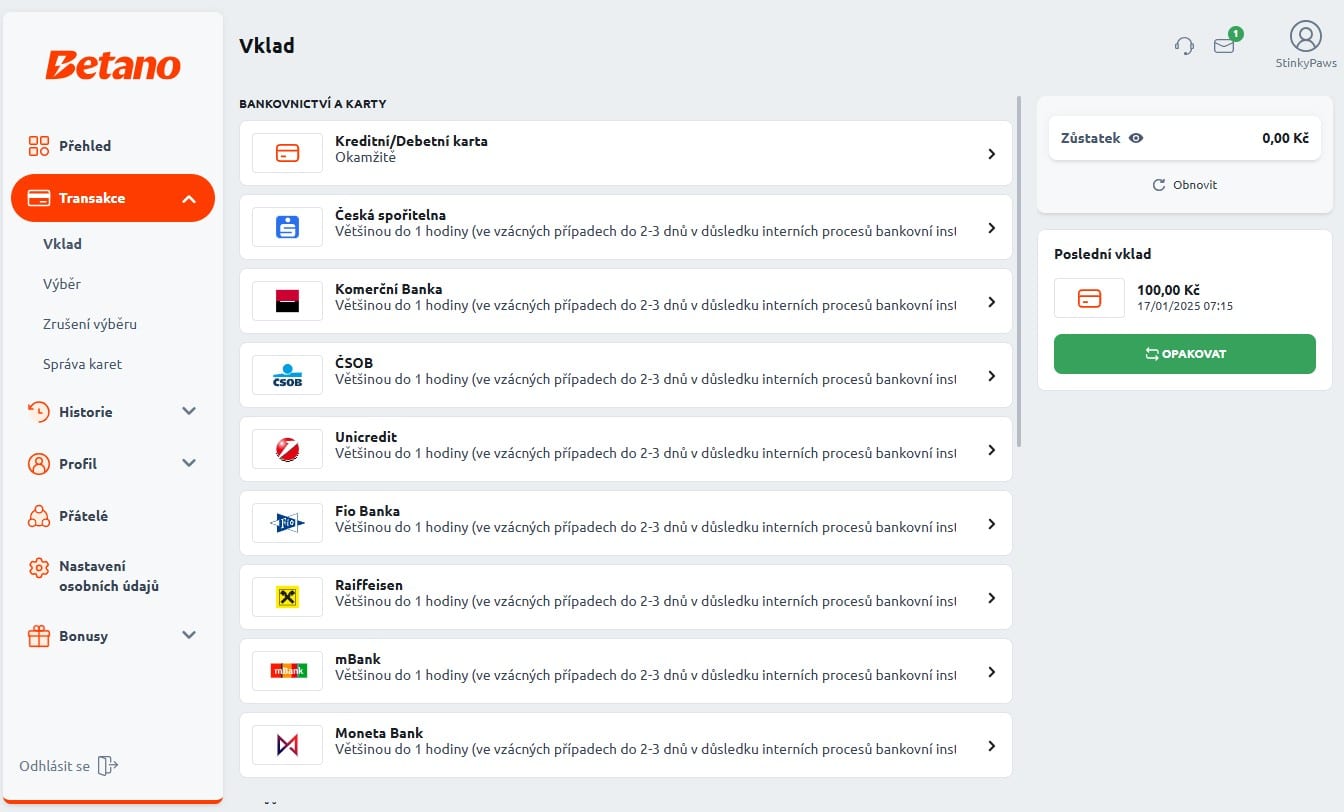This screenshot has height=812, width=1344.
Task: Expand the Bonusy menu chevron
Action: pyautogui.click(x=189, y=636)
